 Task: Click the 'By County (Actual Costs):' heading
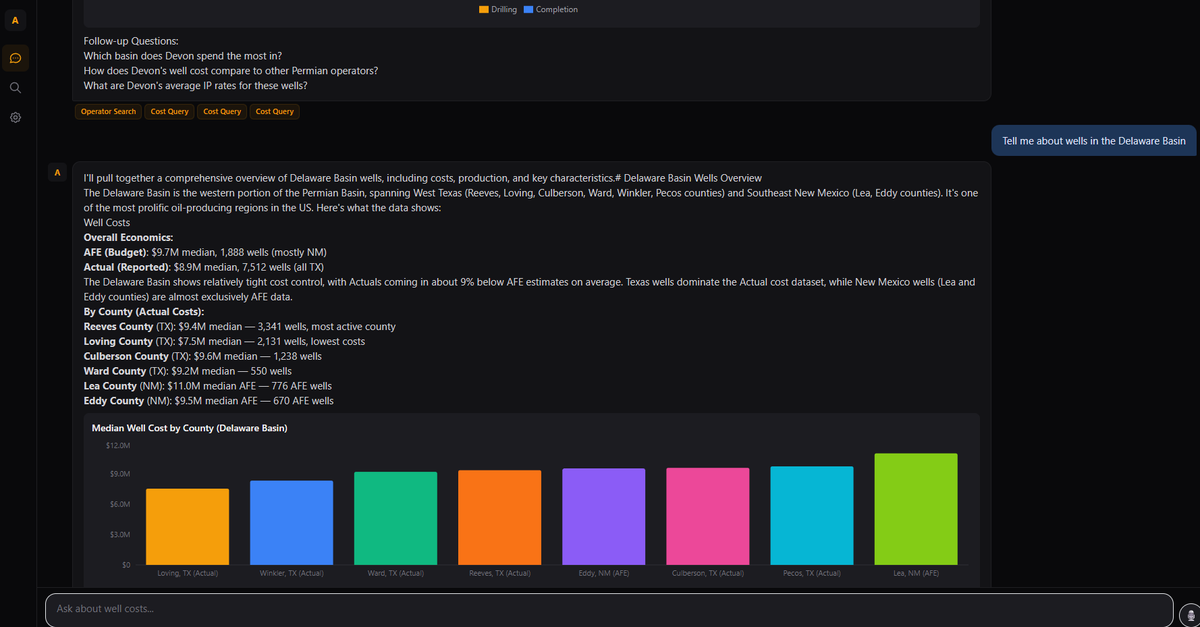pyautogui.click(x=144, y=312)
